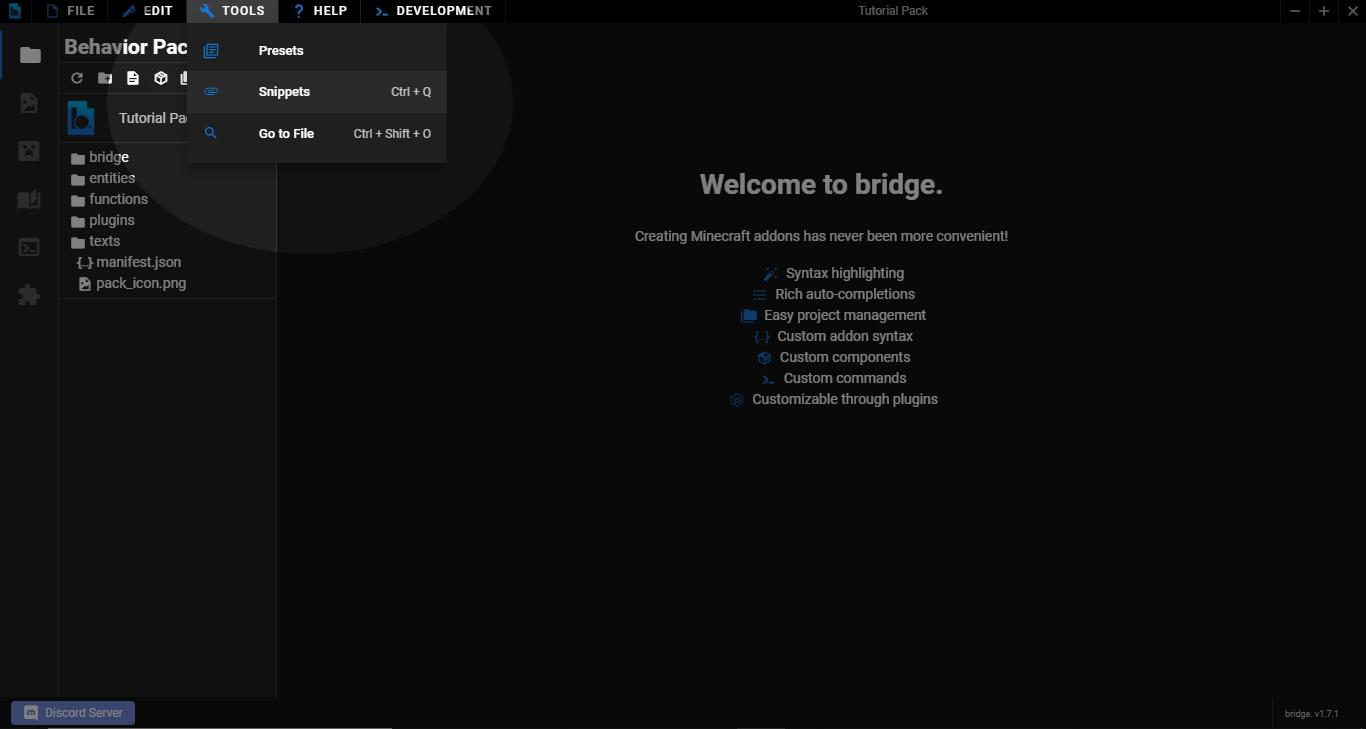Click the Tutorial Pack window title
The width and height of the screenshot is (1366, 729).
[893, 11]
